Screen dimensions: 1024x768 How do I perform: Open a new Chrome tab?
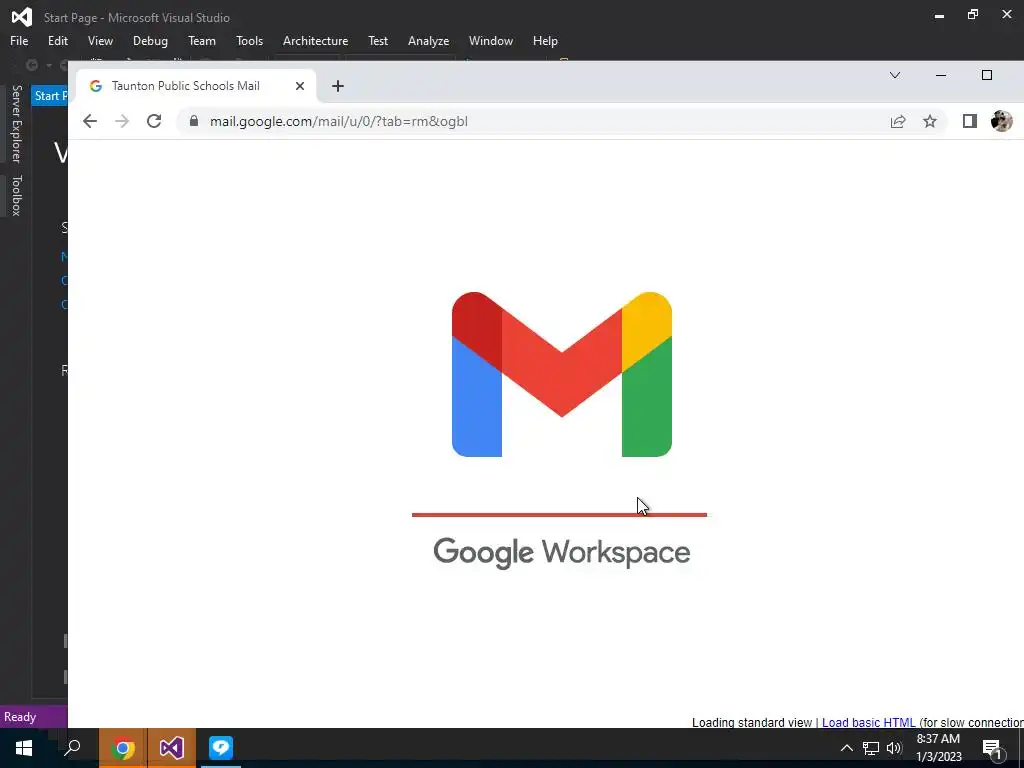coord(338,86)
